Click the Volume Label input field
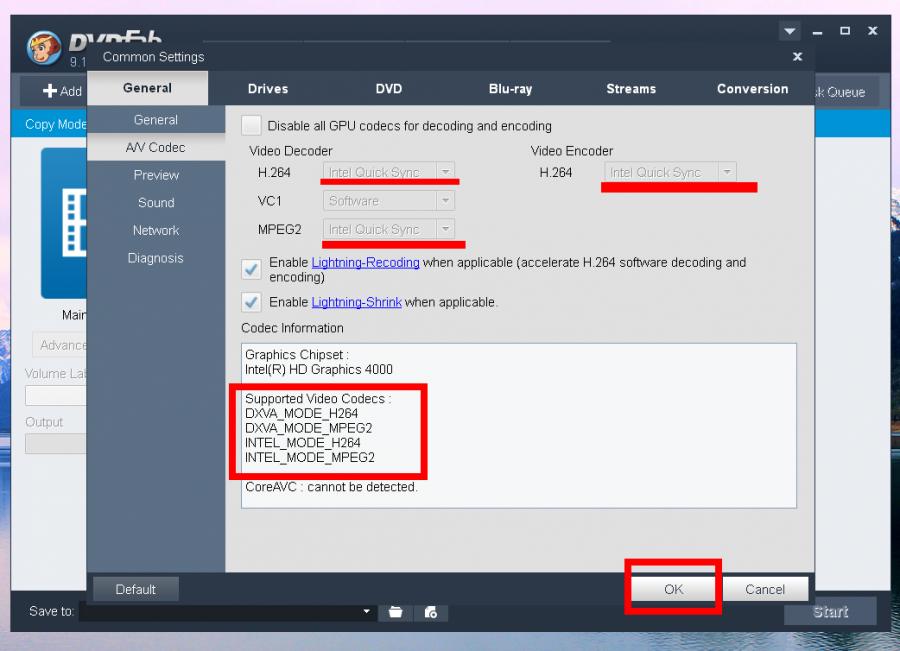Image resolution: width=900 pixels, height=651 pixels. 56,396
